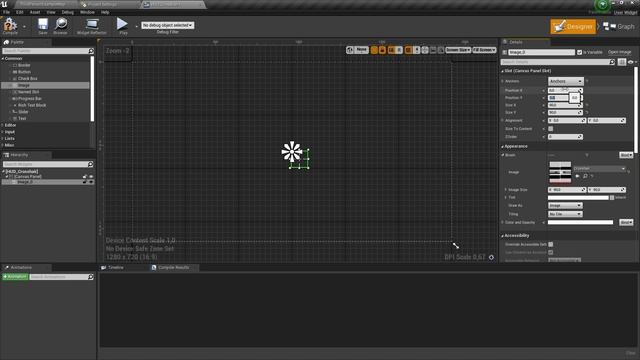Select Named Slot widget in palette
The height and width of the screenshot is (360, 640).
28,92
